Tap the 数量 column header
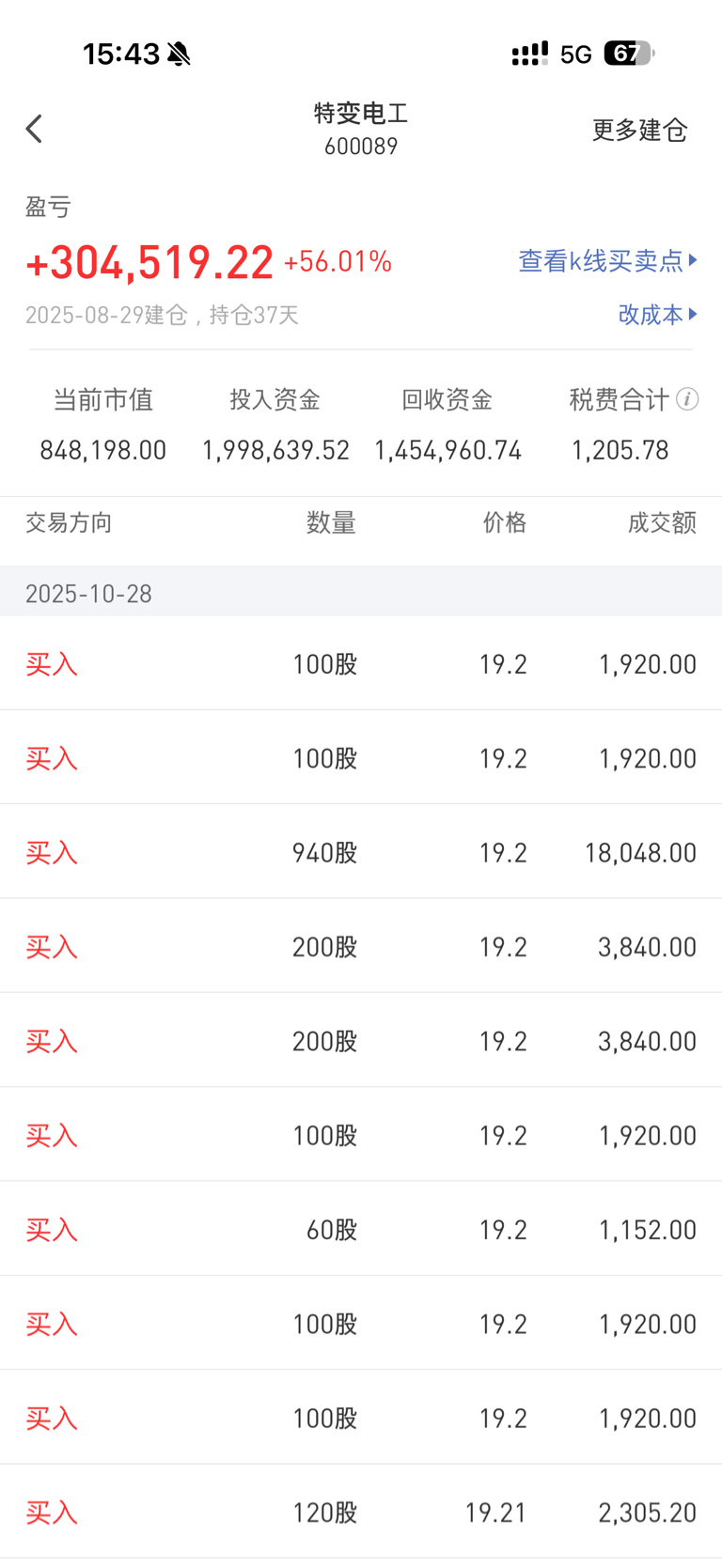 pos(331,522)
